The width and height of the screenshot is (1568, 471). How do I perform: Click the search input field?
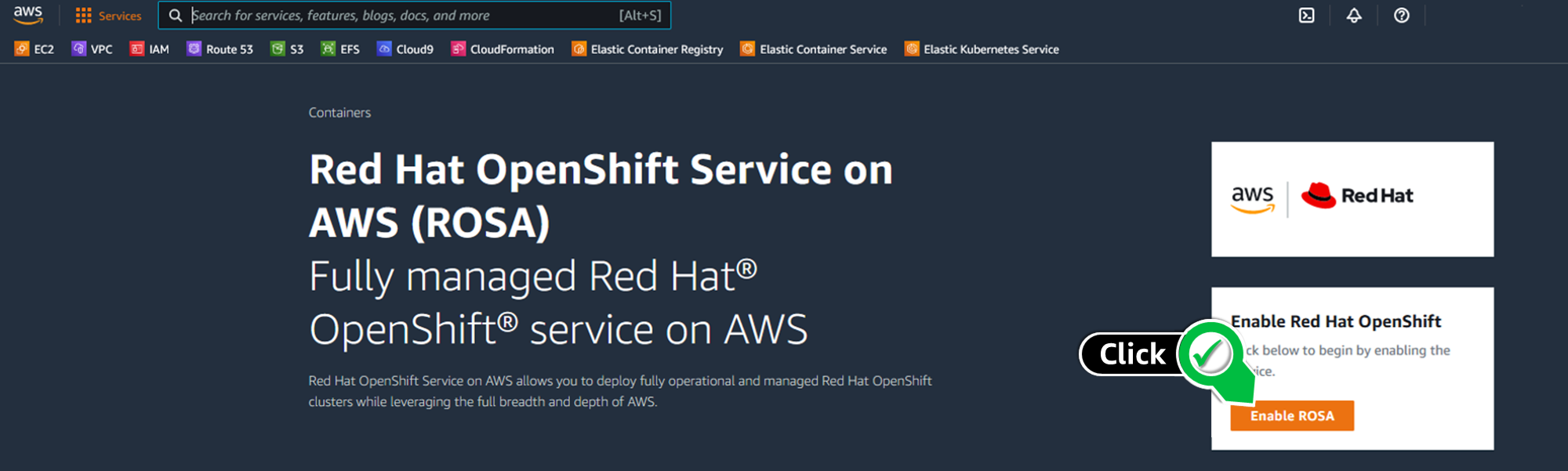(416, 15)
